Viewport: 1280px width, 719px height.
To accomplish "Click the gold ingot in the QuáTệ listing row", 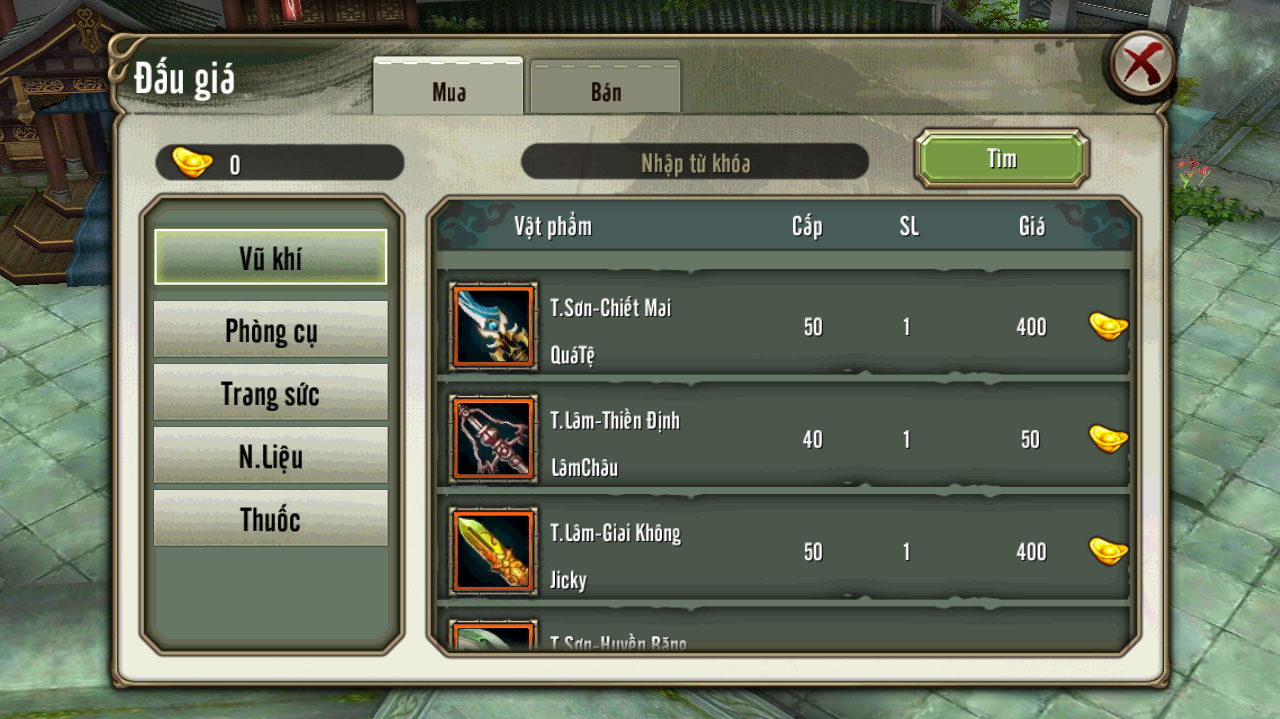I will tap(1108, 326).
